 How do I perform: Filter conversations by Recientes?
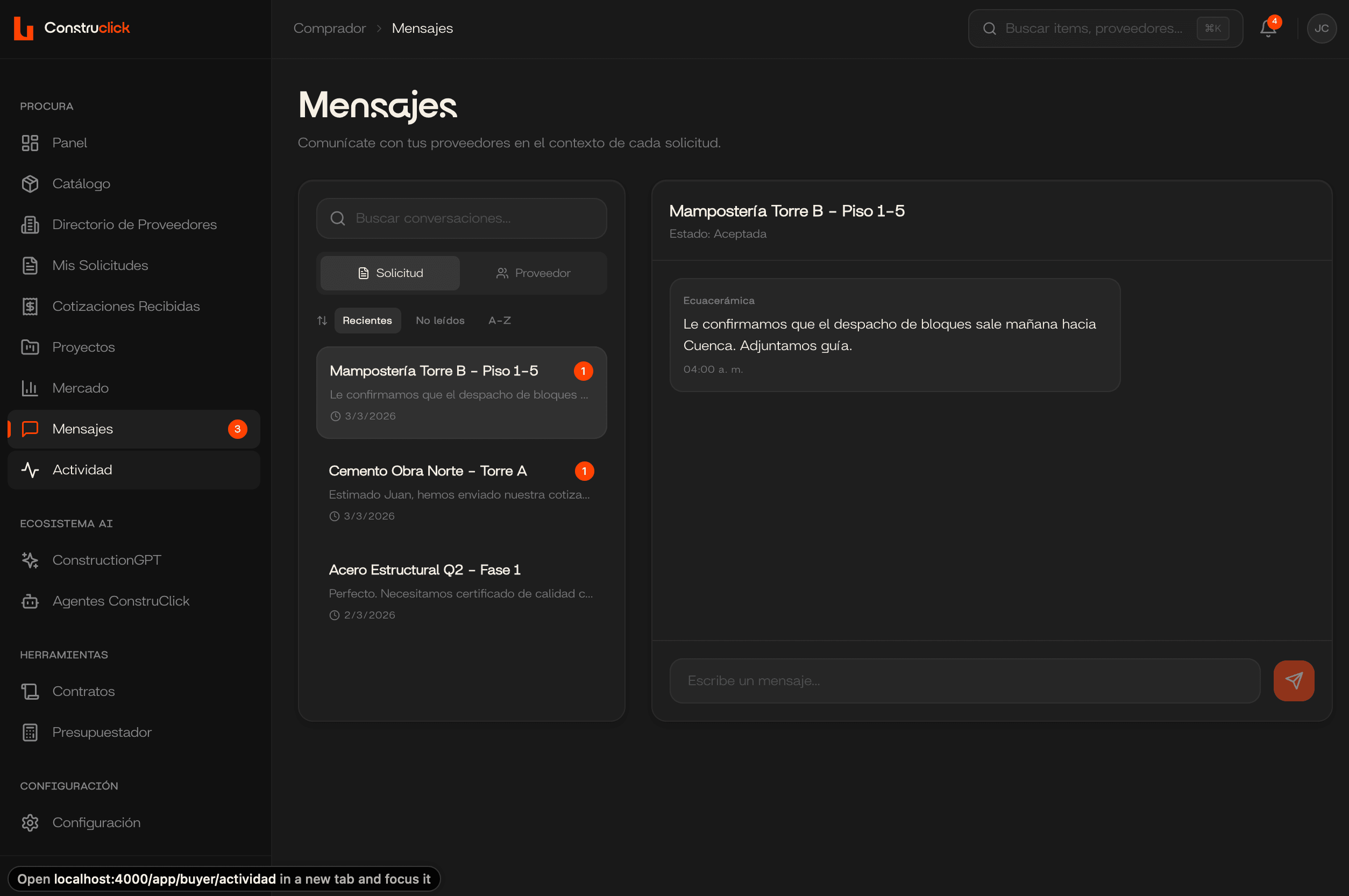click(x=367, y=321)
